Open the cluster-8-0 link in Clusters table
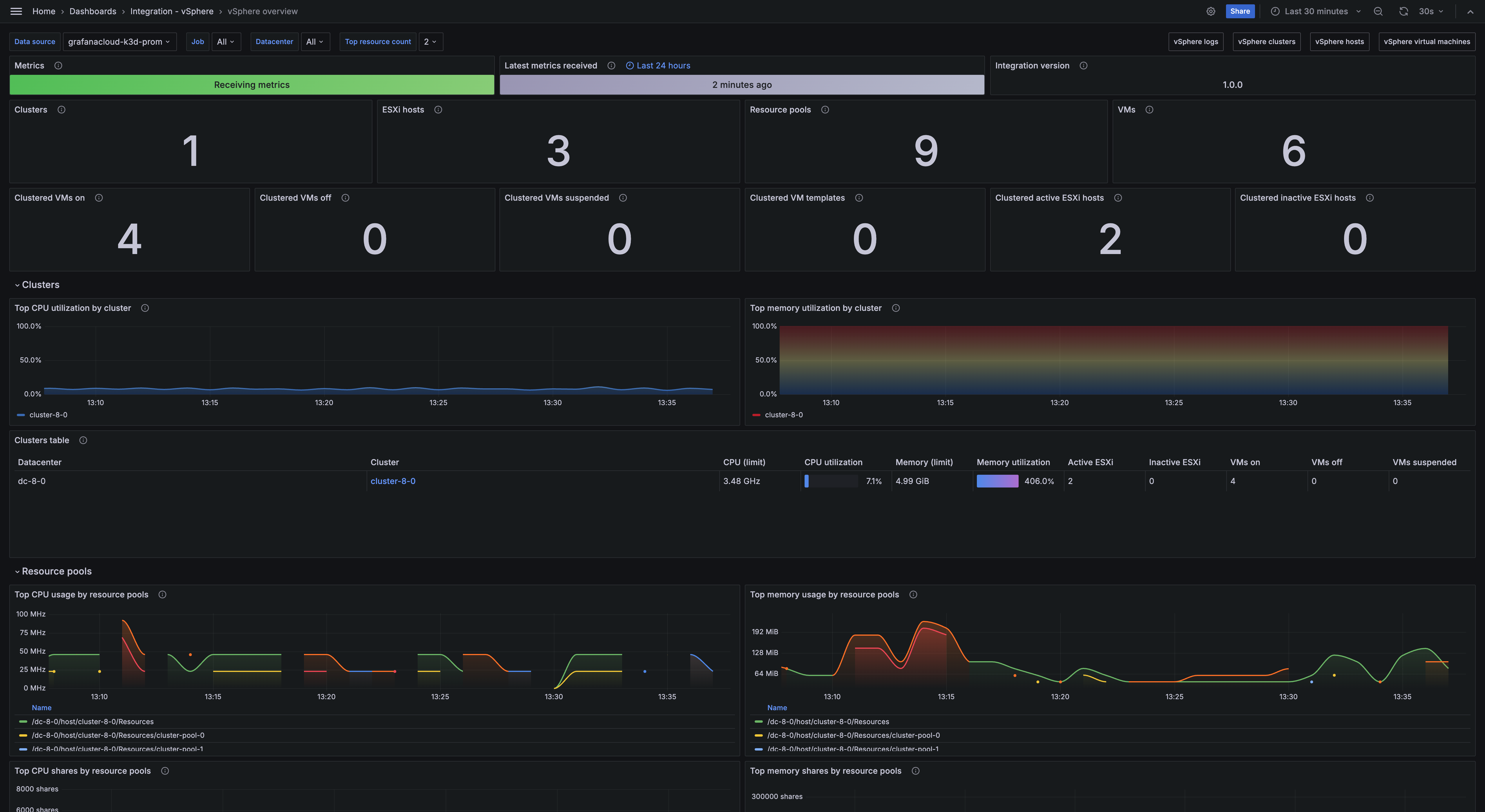 [x=393, y=481]
